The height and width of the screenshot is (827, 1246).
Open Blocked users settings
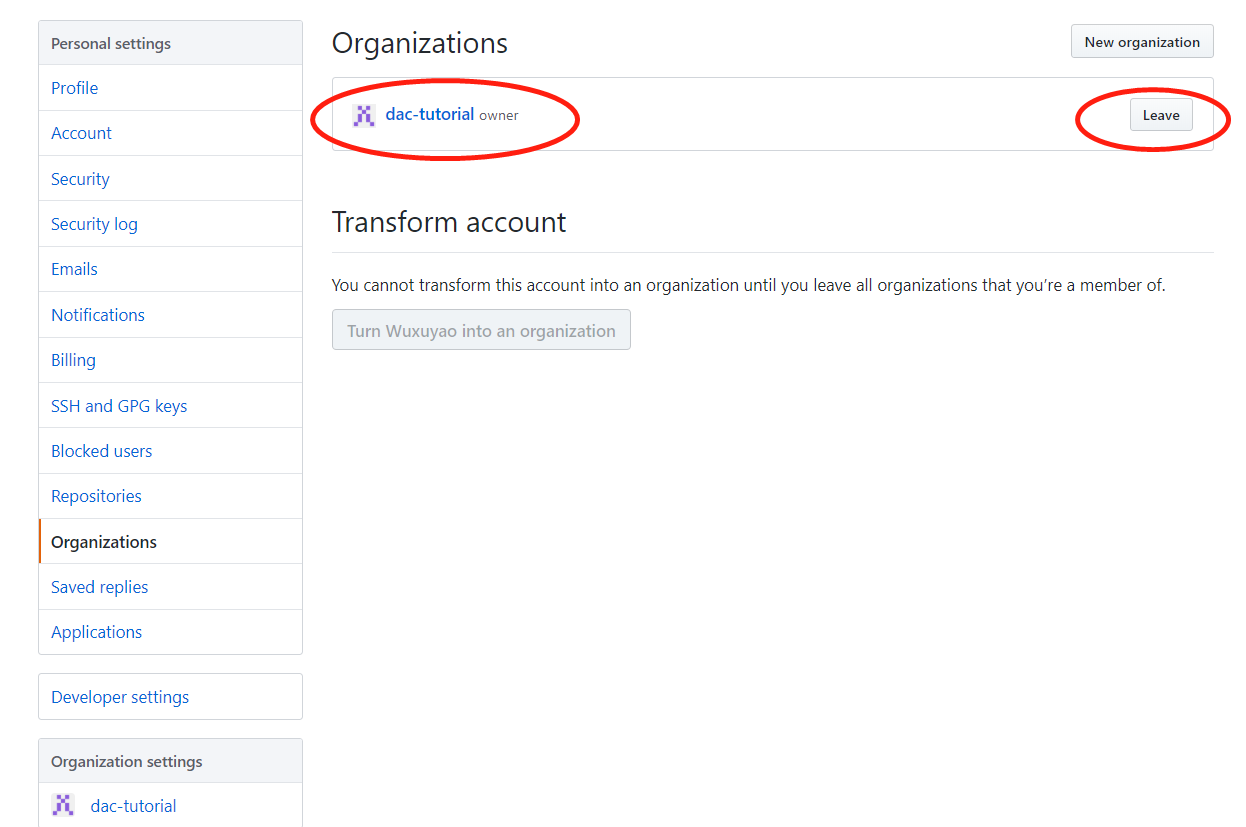(101, 451)
